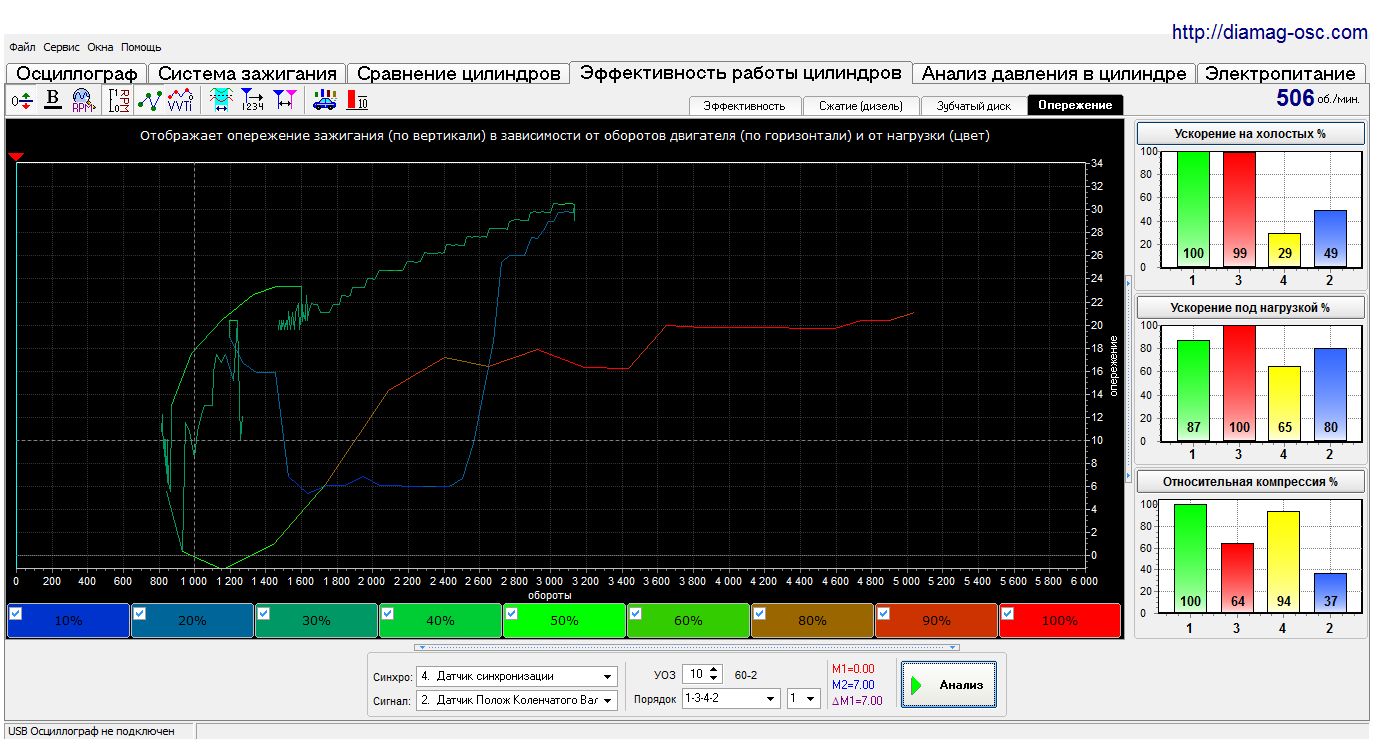Viewport: 1382px width, 744px height.
Task: Click the cyan waveform range icon
Action: click(222, 100)
